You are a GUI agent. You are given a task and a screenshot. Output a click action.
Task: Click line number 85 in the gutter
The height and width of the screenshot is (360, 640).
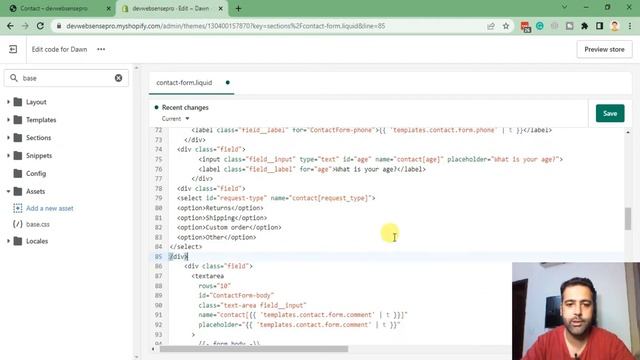[x=158, y=256]
